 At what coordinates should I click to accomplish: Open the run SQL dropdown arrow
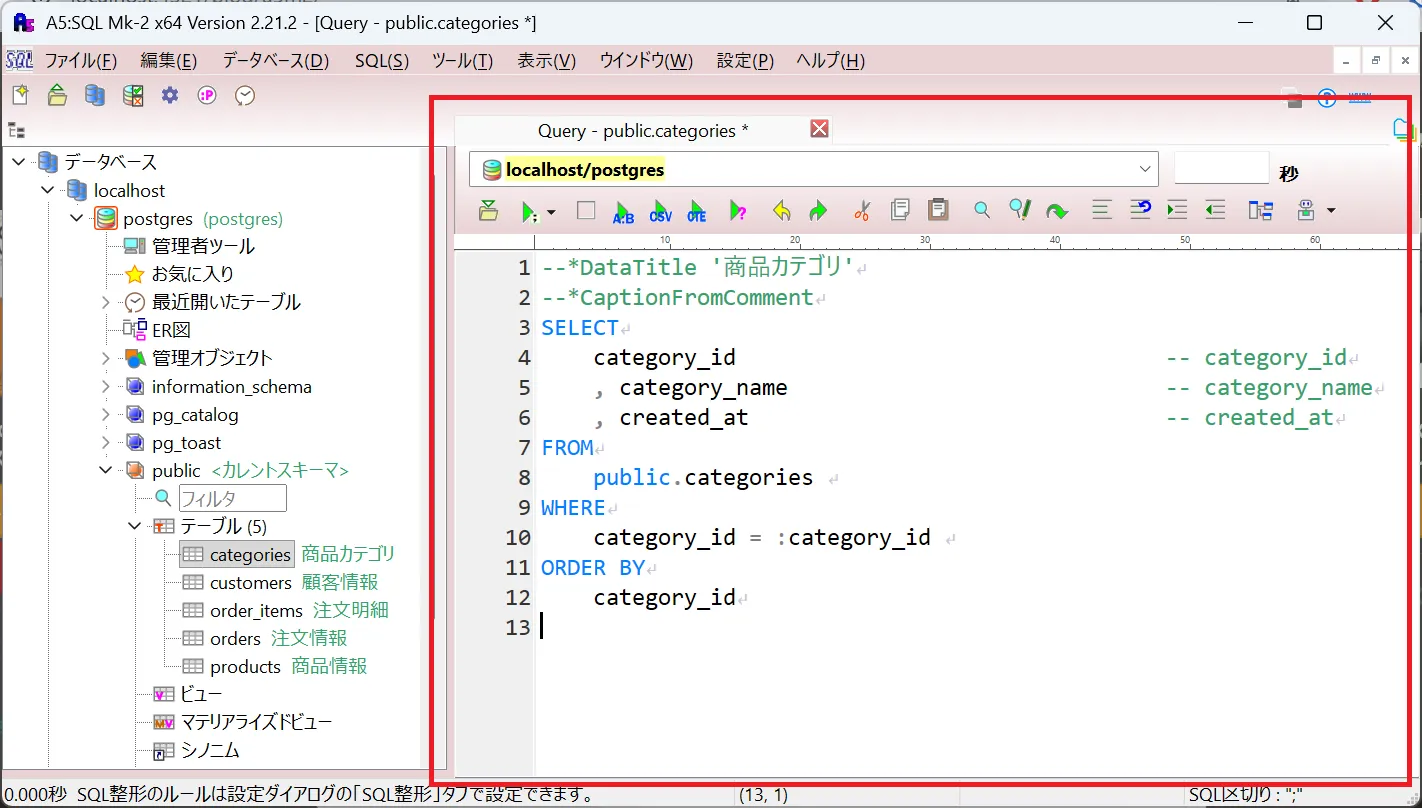coord(551,212)
